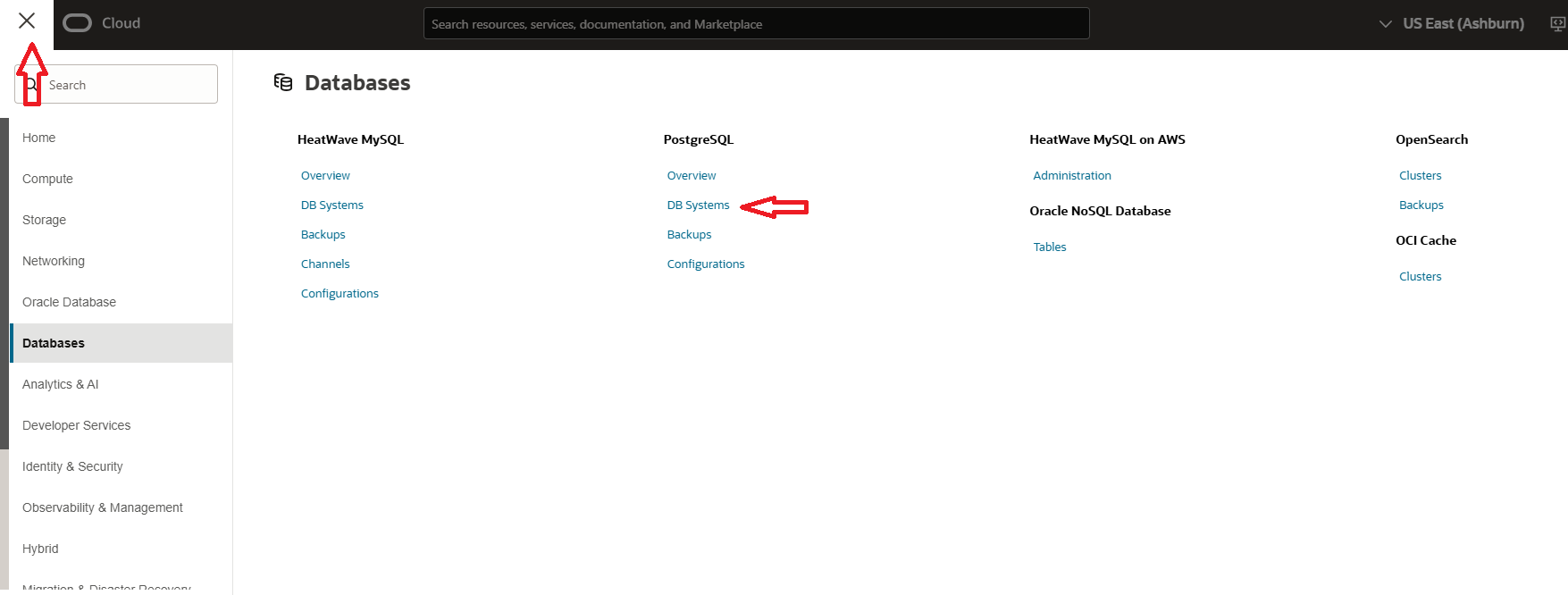Open Developer Services category
1568x595 pixels.
click(76, 425)
